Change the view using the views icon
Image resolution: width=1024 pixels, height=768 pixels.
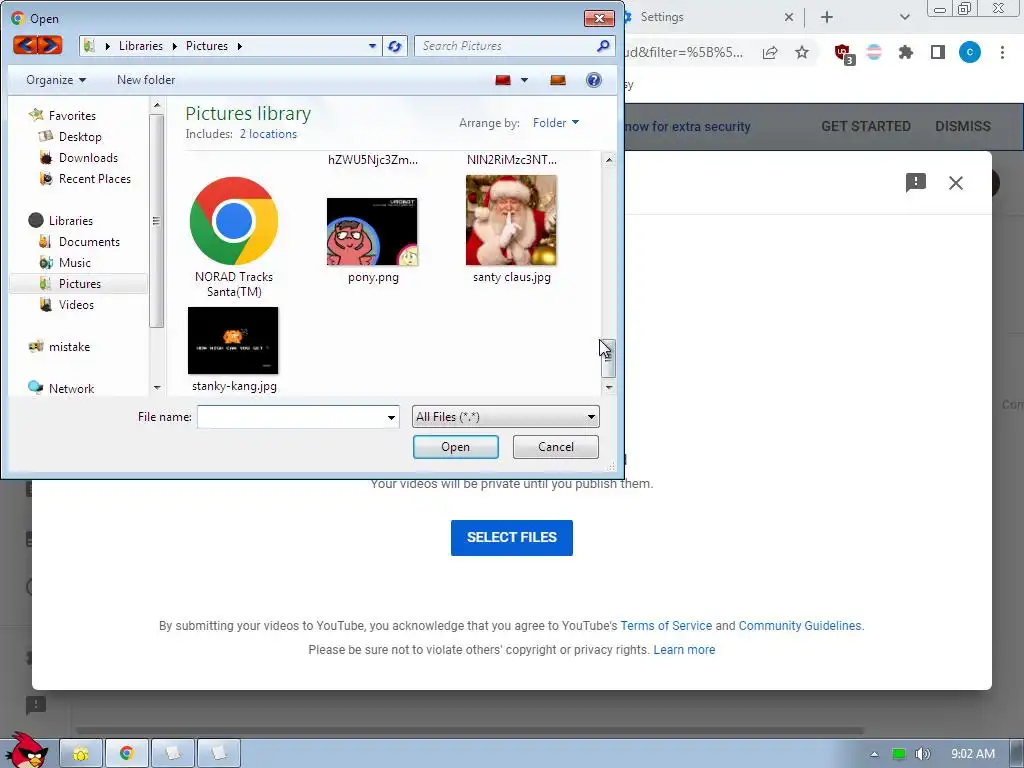503,80
